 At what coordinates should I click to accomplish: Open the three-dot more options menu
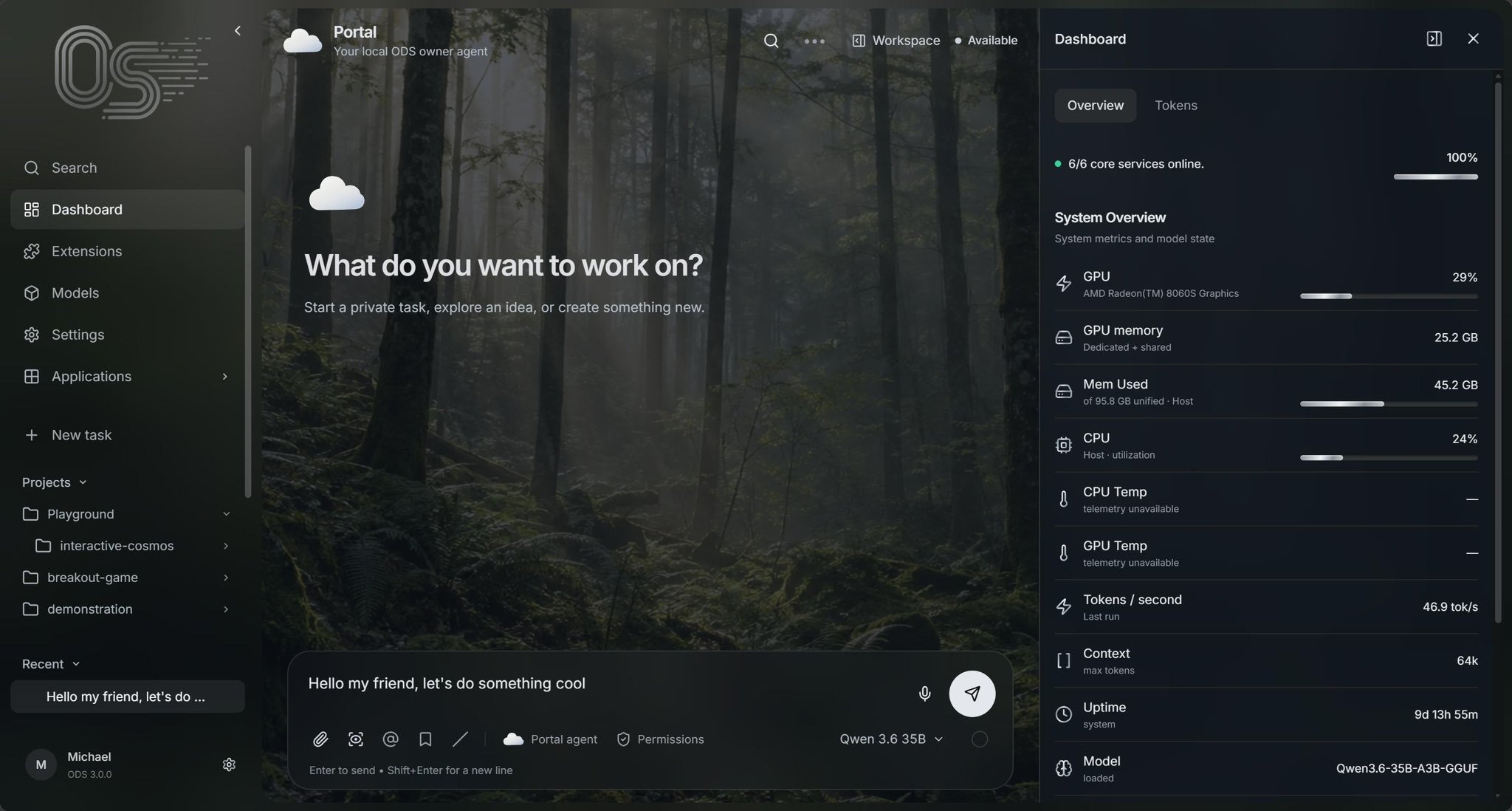point(814,41)
